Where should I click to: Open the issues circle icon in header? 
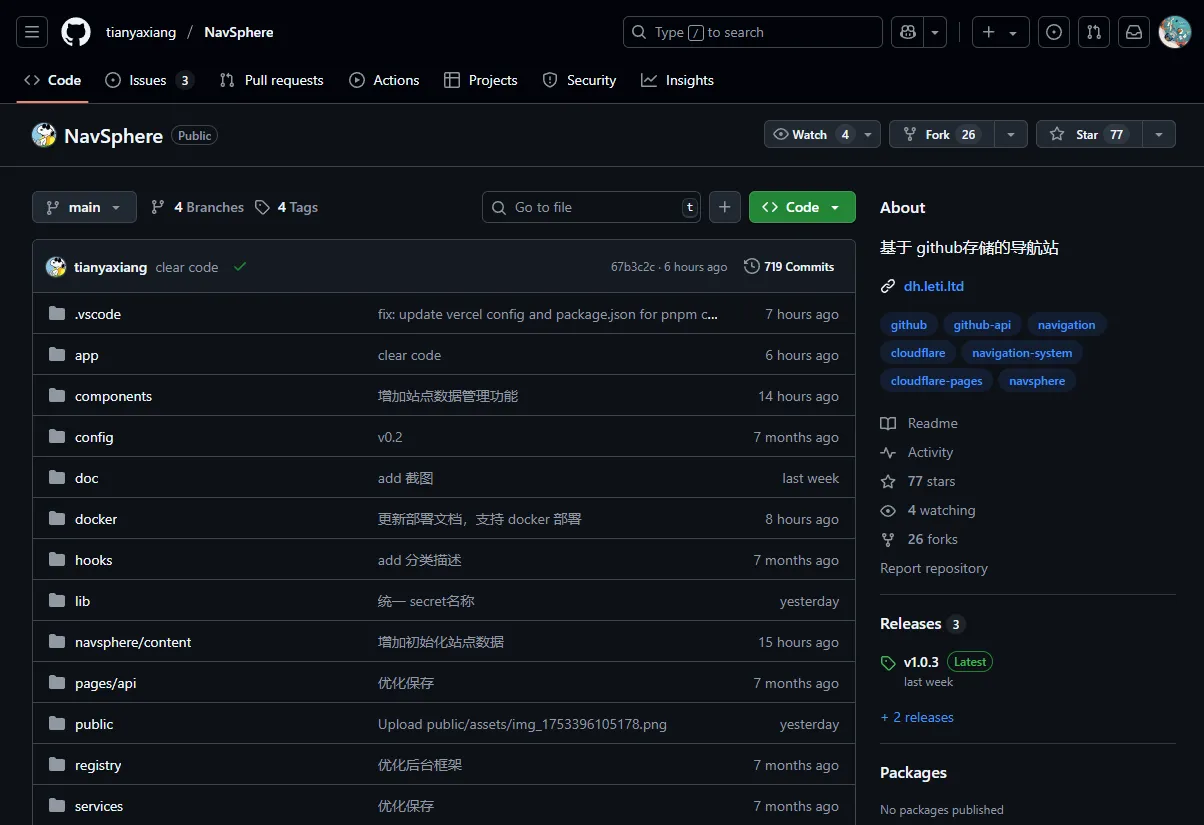[1053, 32]
